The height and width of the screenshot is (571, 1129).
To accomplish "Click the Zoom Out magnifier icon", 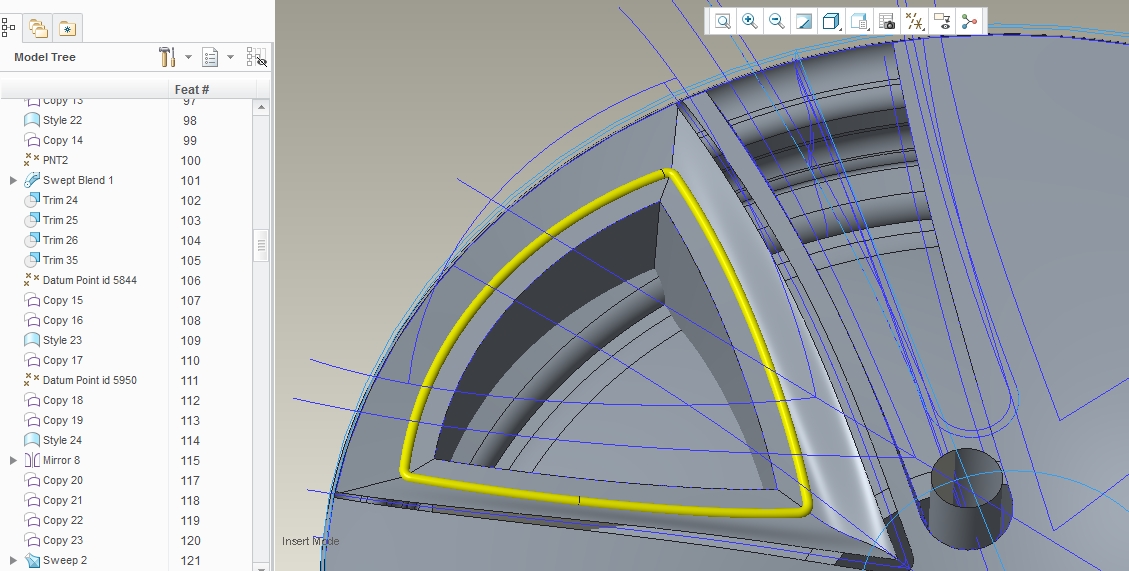I will coord(776,22).
